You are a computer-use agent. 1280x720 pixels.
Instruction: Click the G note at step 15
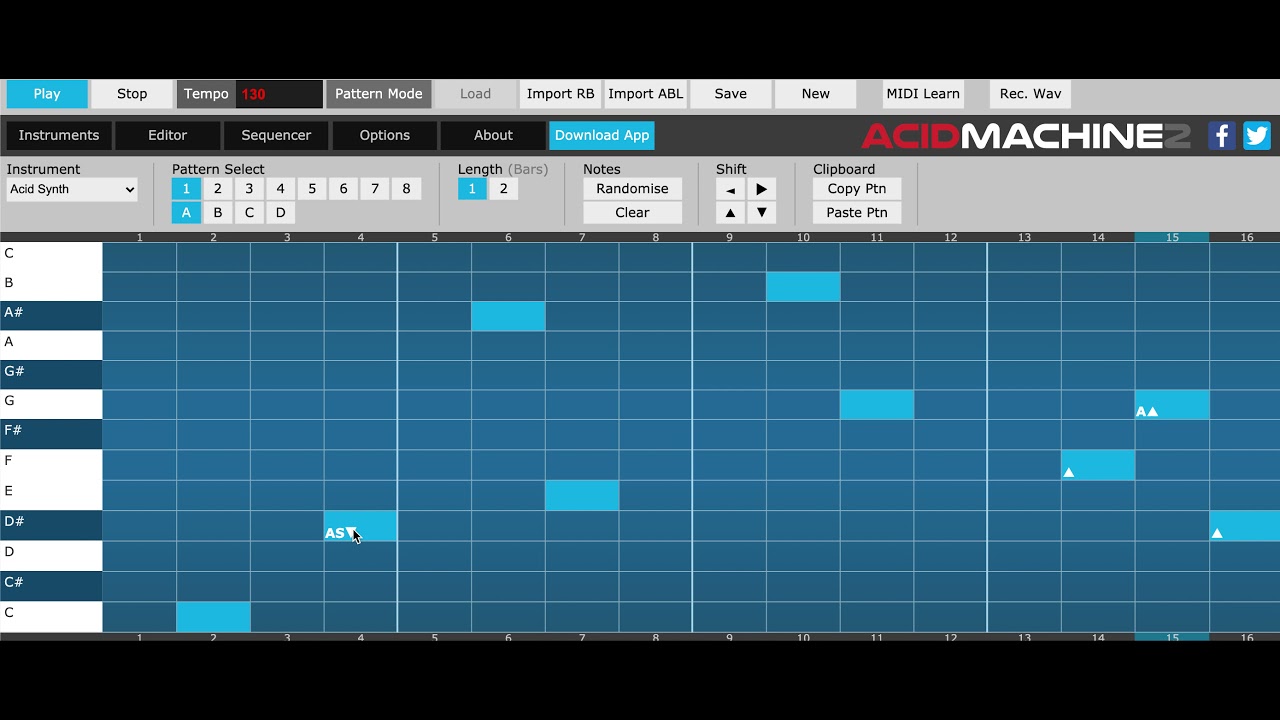(x=1172, y=405)
